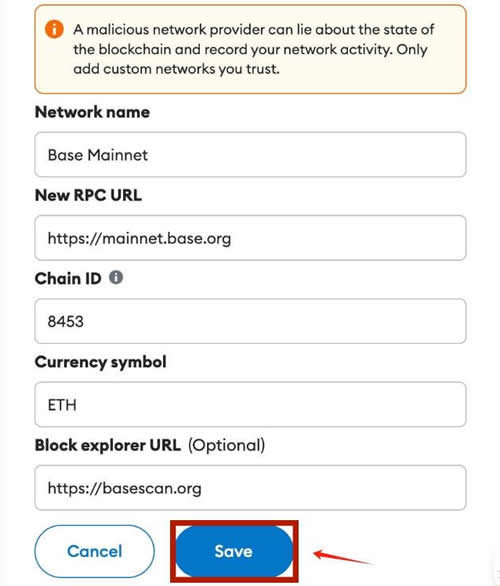
Task: Click the 'Network name' label
Action: [x=92, y=112]
